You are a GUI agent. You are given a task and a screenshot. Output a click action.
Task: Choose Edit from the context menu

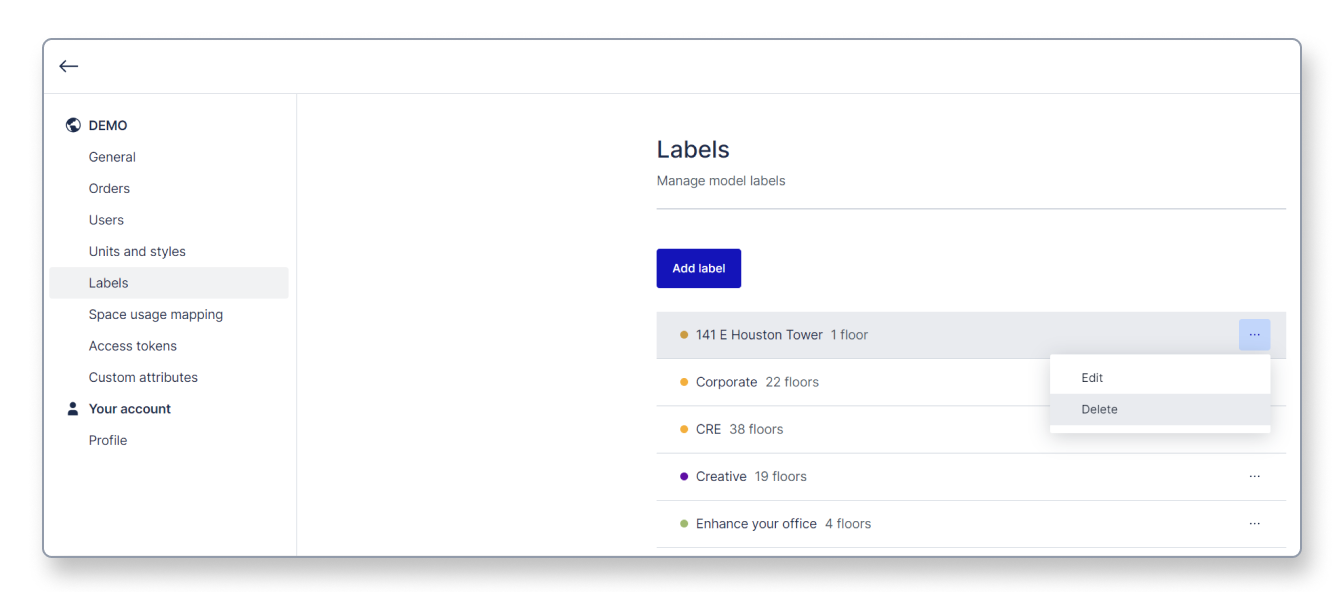click(x=1092, y=378)
